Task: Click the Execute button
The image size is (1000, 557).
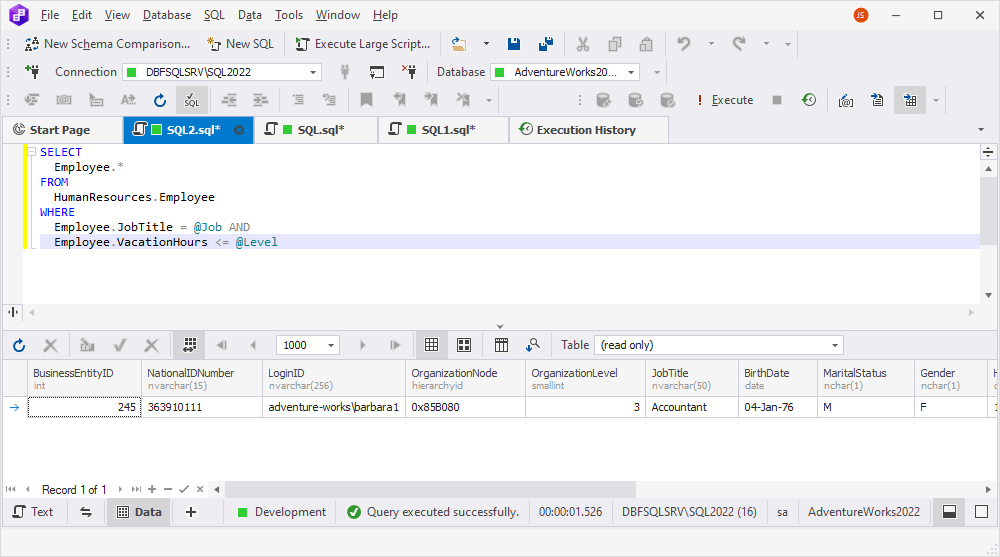Action: (724, 100)
